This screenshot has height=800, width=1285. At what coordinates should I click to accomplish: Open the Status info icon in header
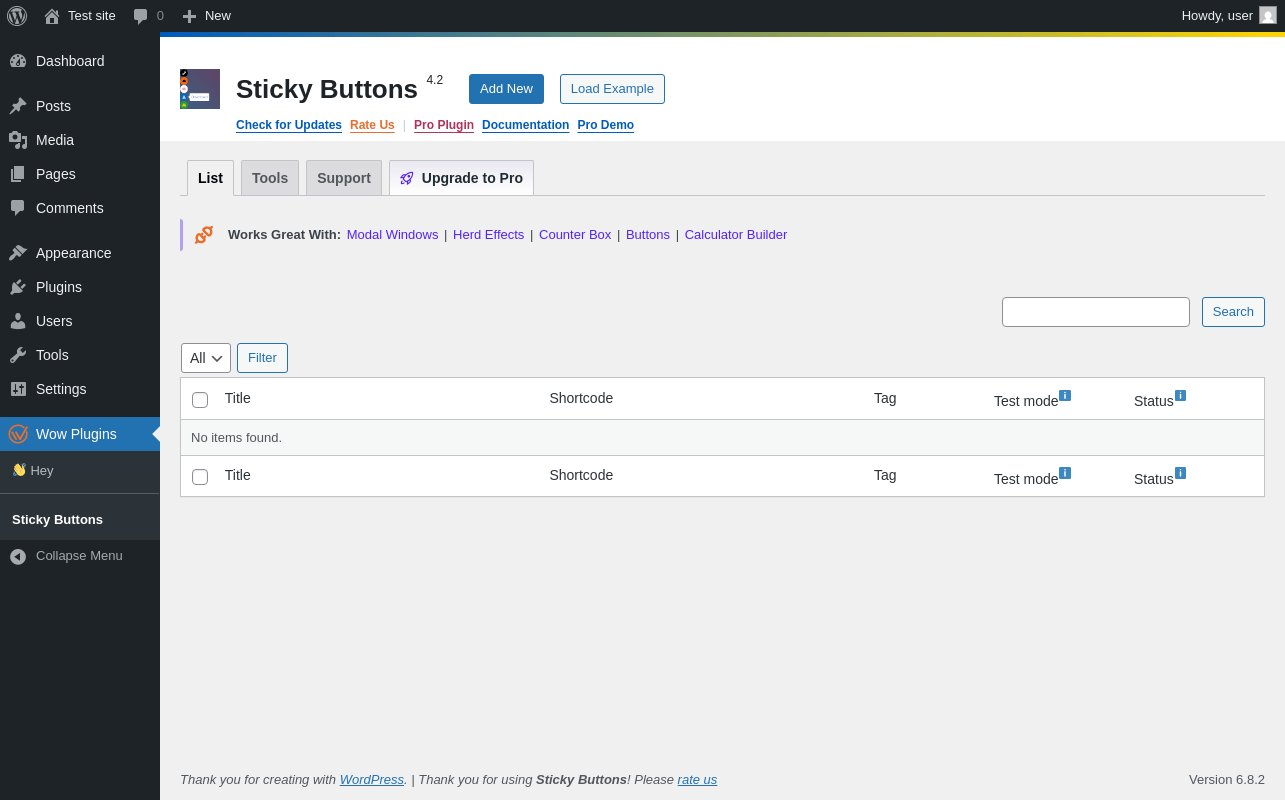click(x=1180, y=396)
